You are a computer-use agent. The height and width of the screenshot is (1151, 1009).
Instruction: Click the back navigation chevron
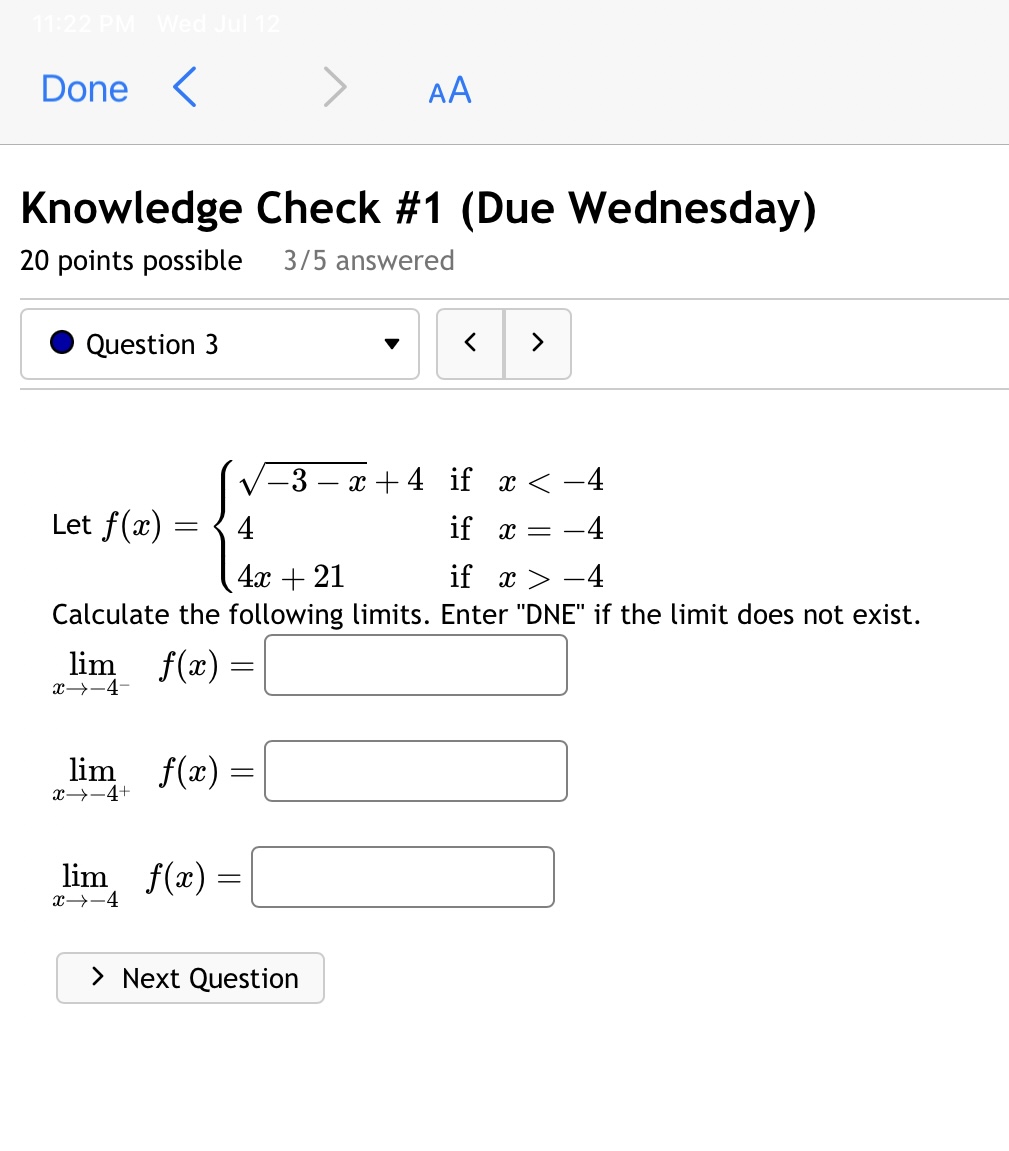coord(183,88)
